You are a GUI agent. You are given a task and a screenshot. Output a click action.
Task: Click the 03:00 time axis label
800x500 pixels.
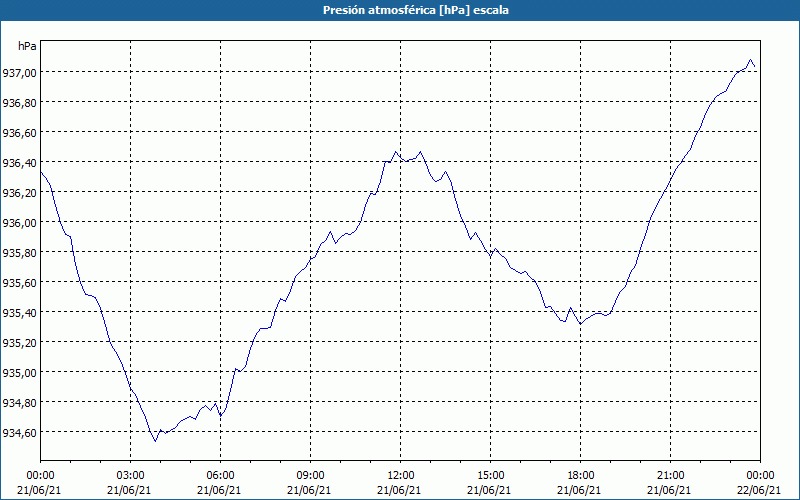(131, 476)
